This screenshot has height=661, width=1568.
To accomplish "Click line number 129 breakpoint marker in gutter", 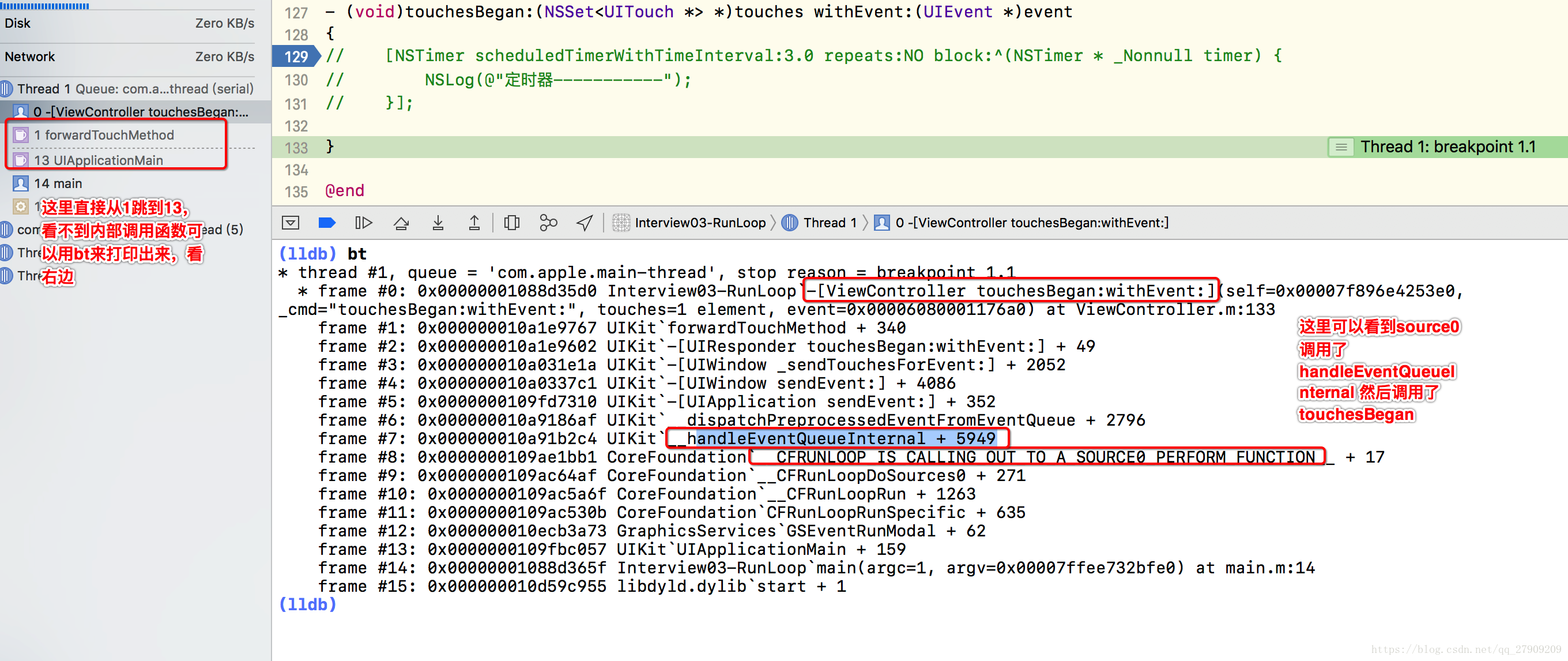I will (296, 57).
